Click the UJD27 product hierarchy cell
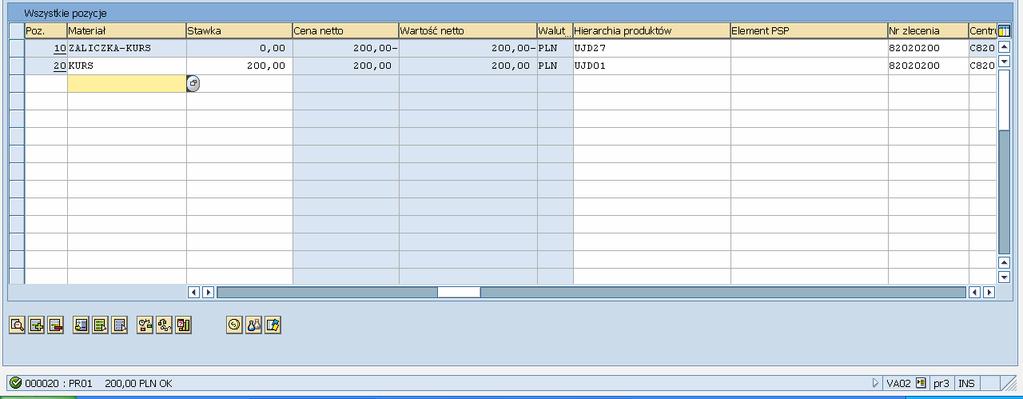 [651, 48]
